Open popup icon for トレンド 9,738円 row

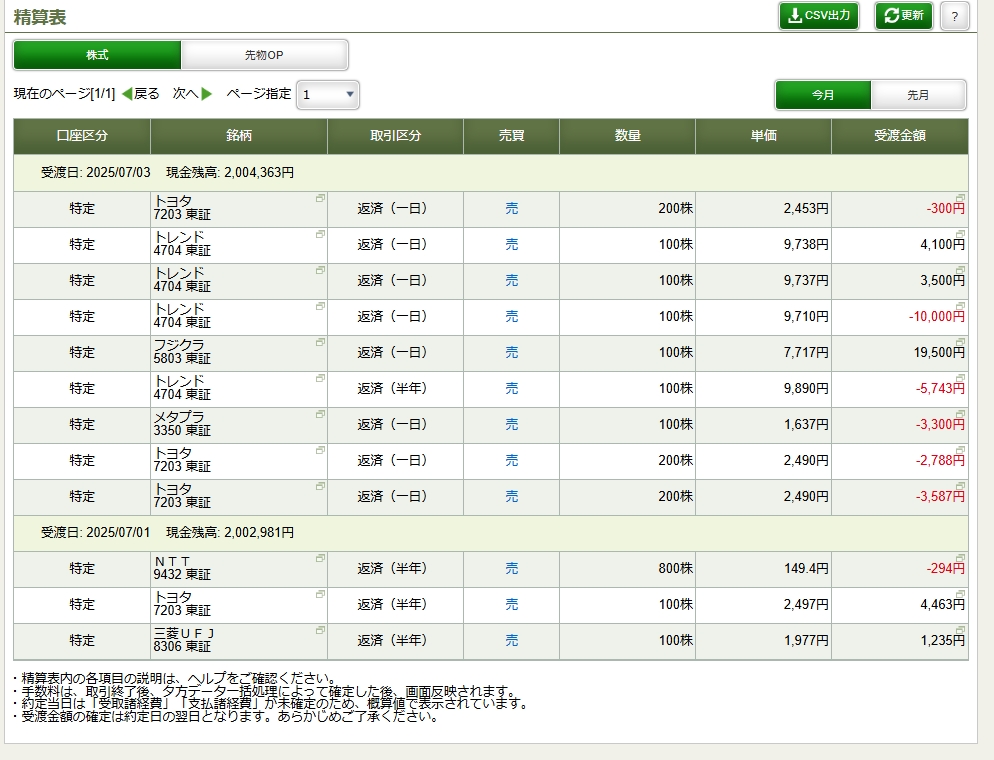pyautogui.click(x=320, y=235)
